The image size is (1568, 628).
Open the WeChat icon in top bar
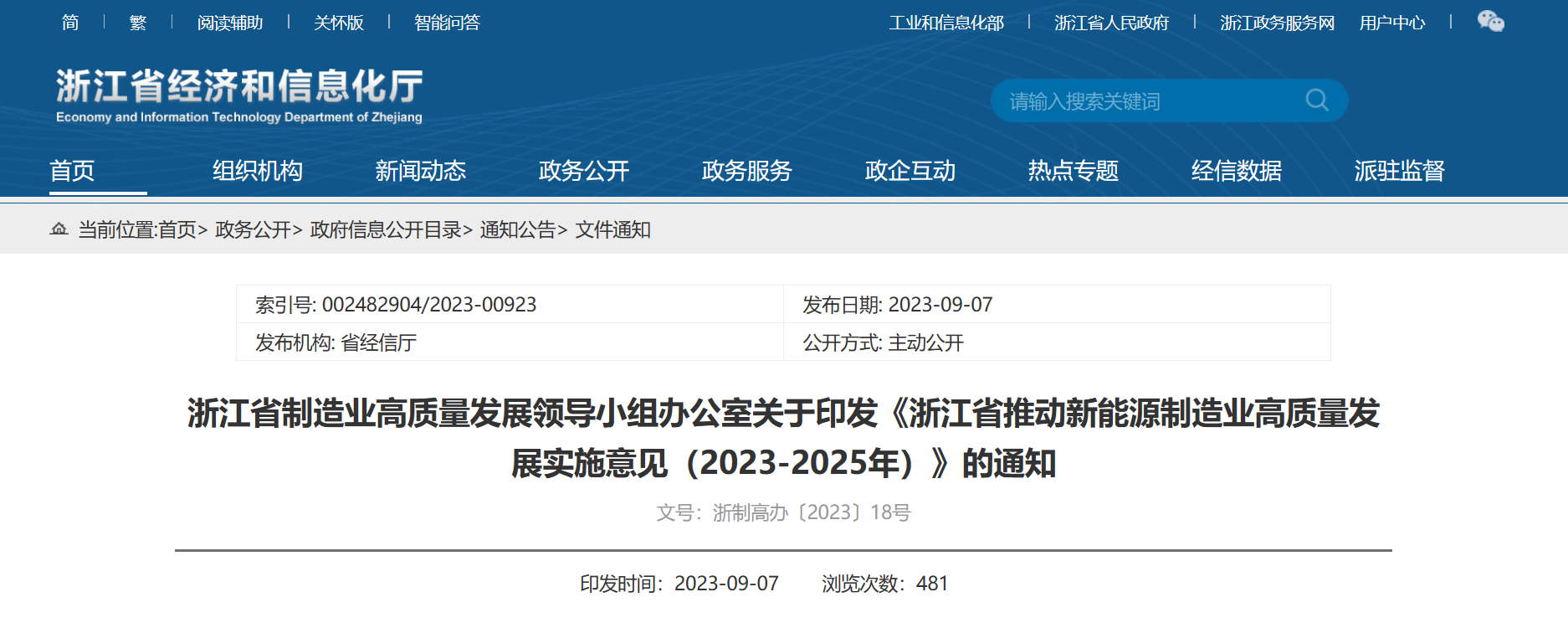point(1490,22)
